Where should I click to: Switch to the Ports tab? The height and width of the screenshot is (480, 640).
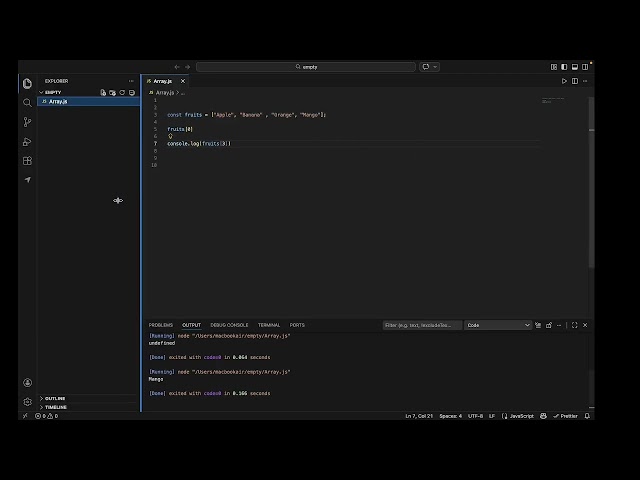coord(297,325)
